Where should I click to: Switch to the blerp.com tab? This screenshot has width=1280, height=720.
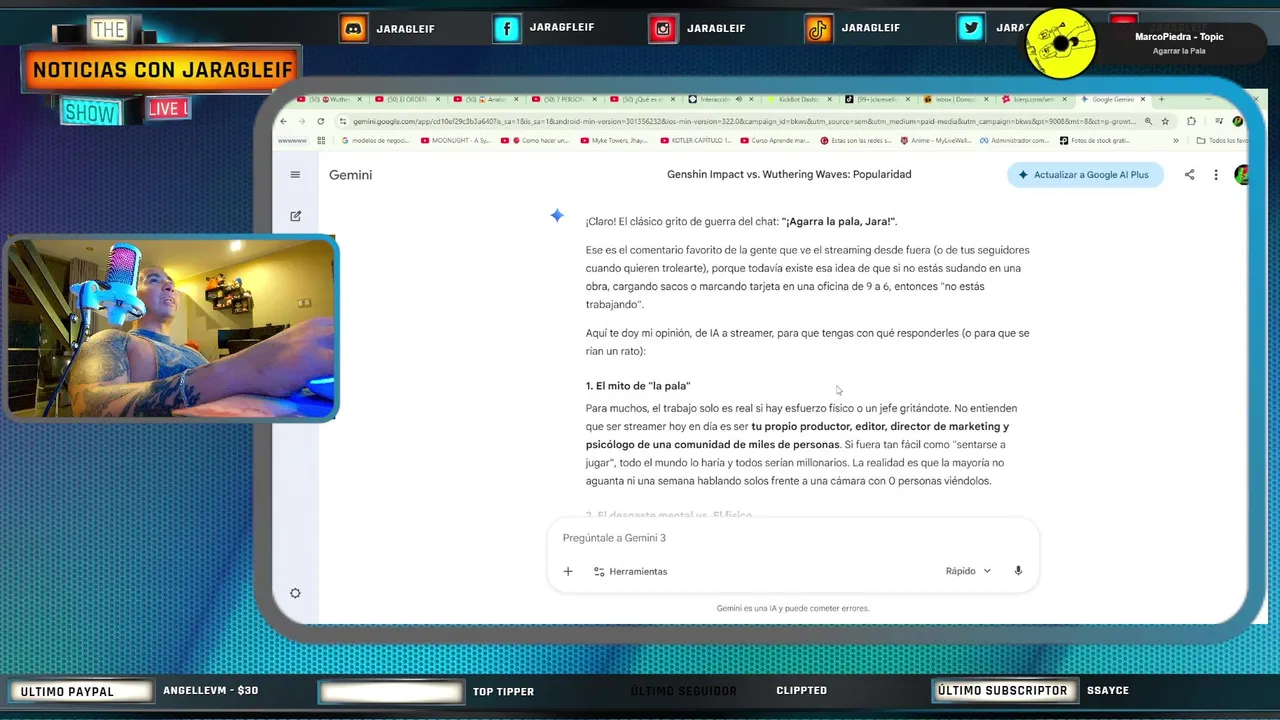(x=1033, y=99)
